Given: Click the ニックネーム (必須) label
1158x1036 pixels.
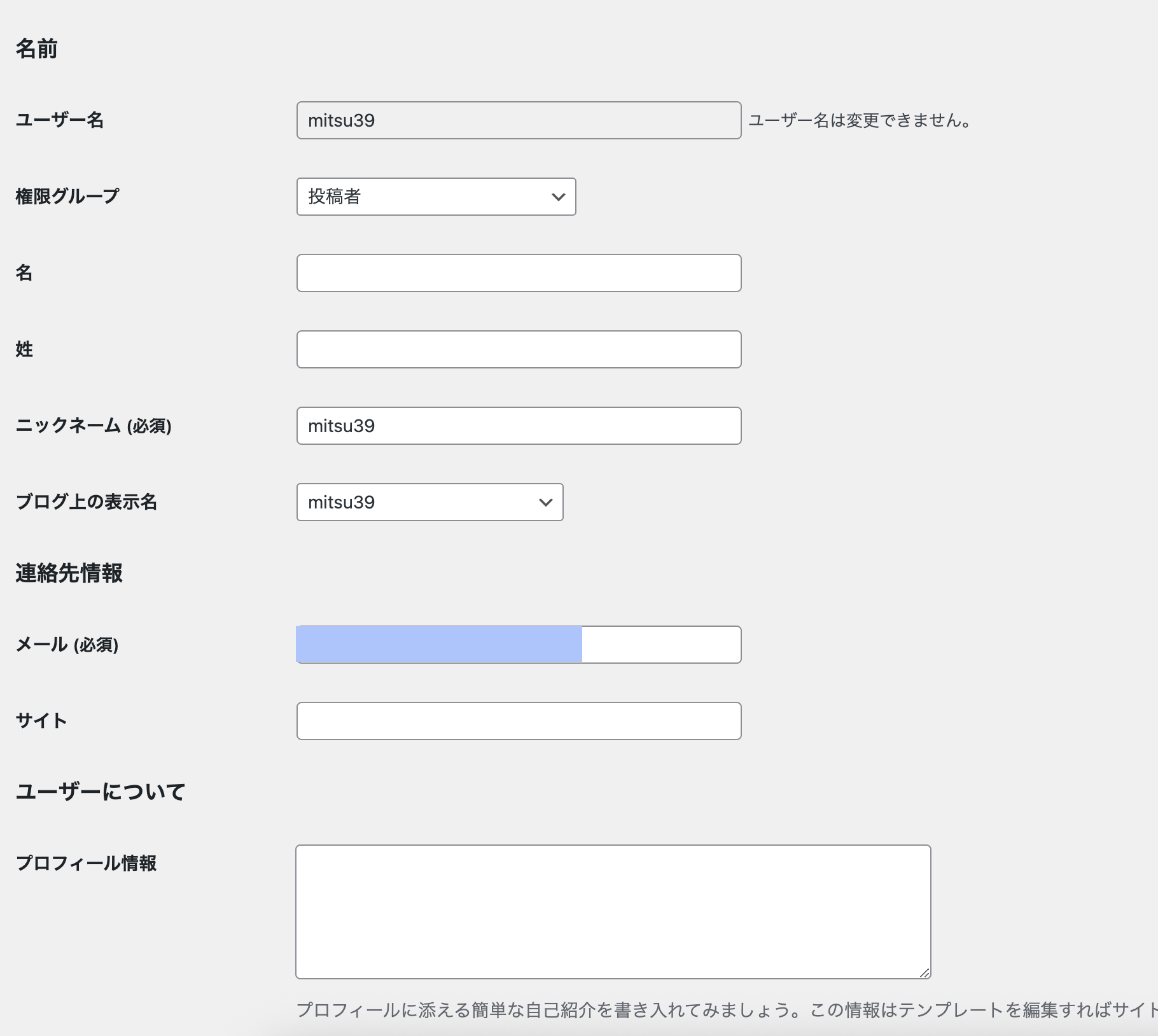Looking at the screenshot, I should point(94,426).
